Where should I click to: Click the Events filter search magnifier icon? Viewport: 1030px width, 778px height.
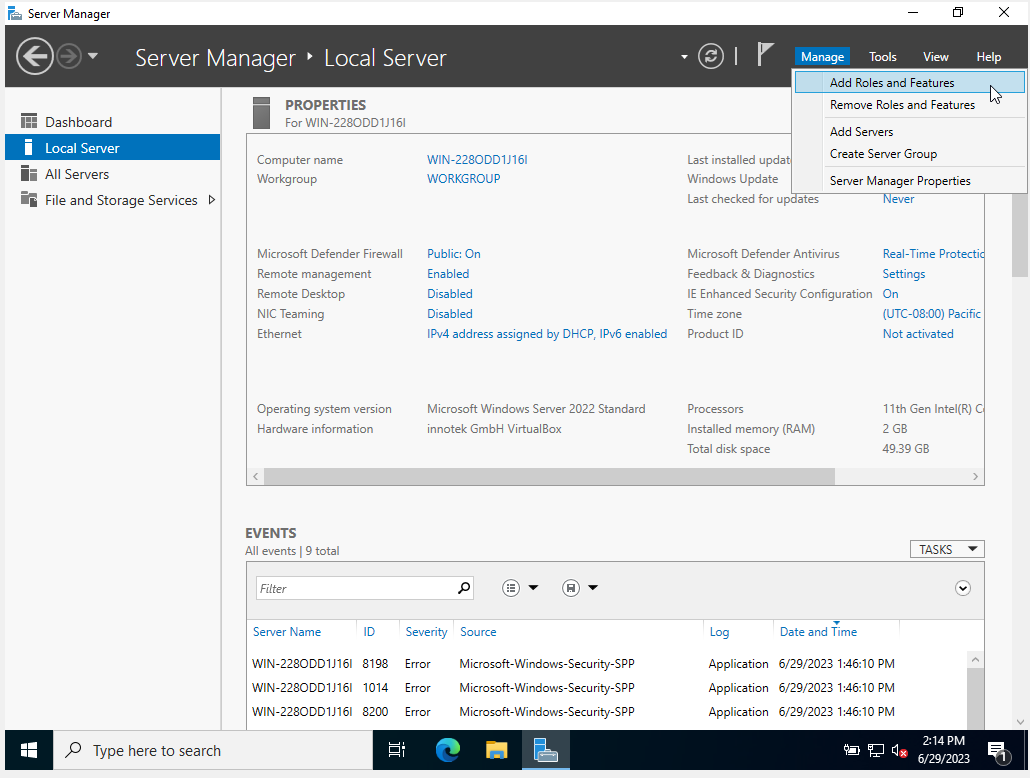[x=466, y=588]
